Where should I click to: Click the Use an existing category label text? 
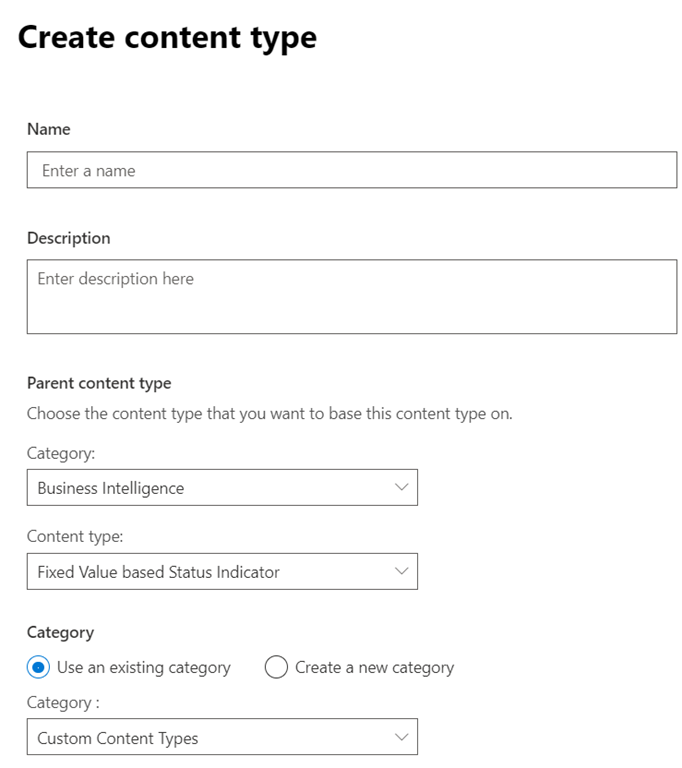click(144, 667)
